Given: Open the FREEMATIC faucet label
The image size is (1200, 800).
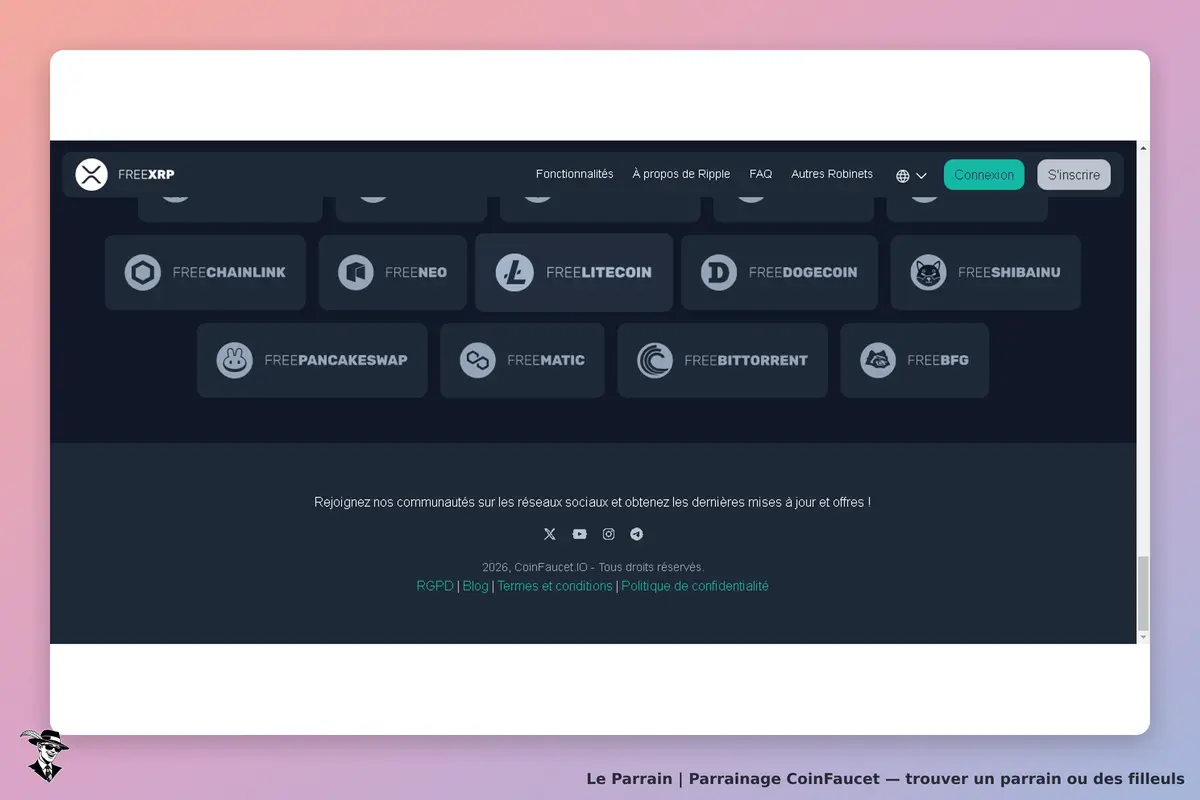Looking at the screenshot, I should [x=546, y=360].
